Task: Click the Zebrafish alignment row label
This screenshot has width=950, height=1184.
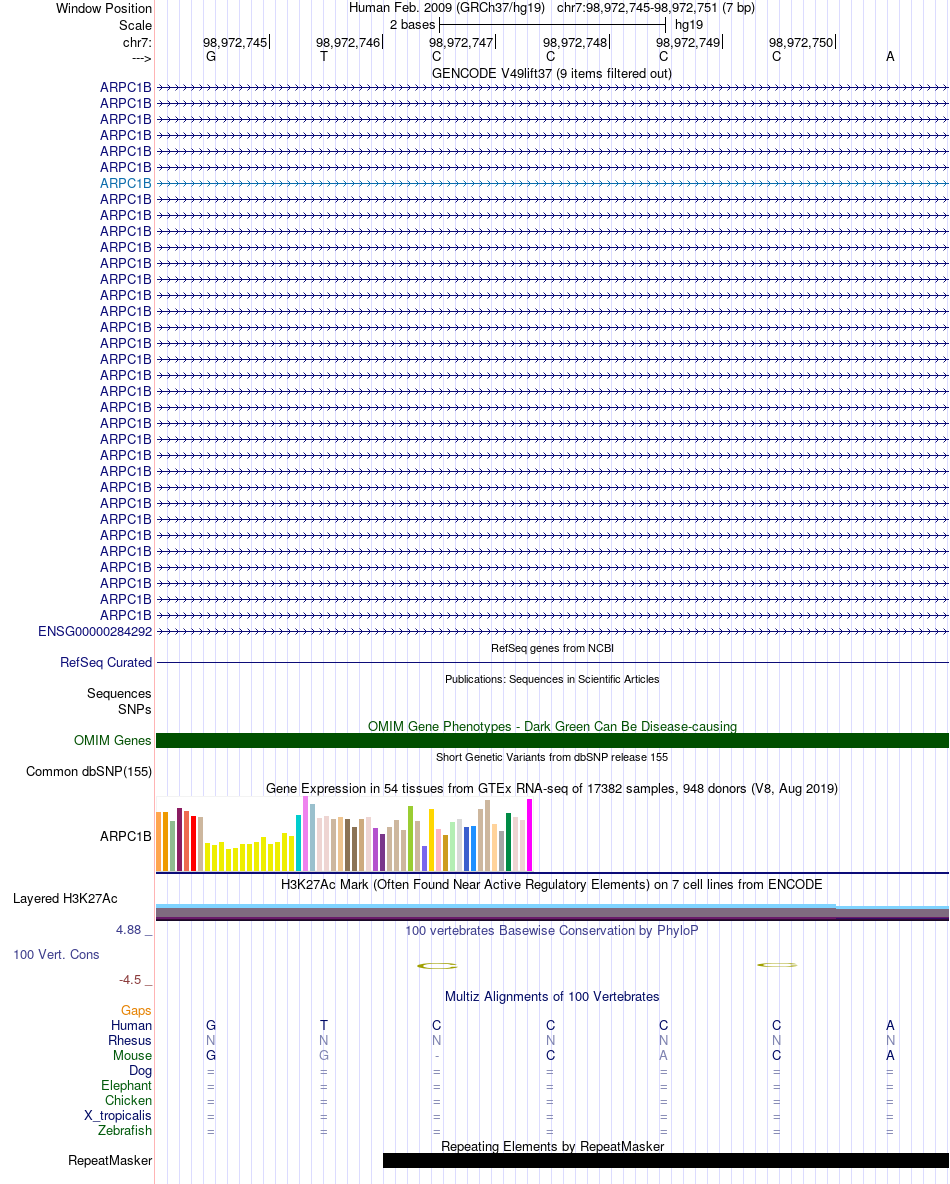Action: pos(125,1130)
